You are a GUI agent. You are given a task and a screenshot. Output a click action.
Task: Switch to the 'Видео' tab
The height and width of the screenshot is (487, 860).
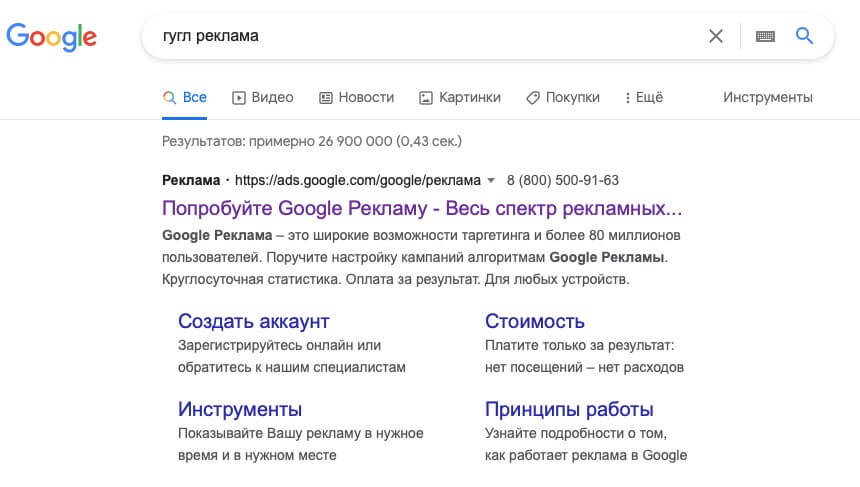coord(263,98)
